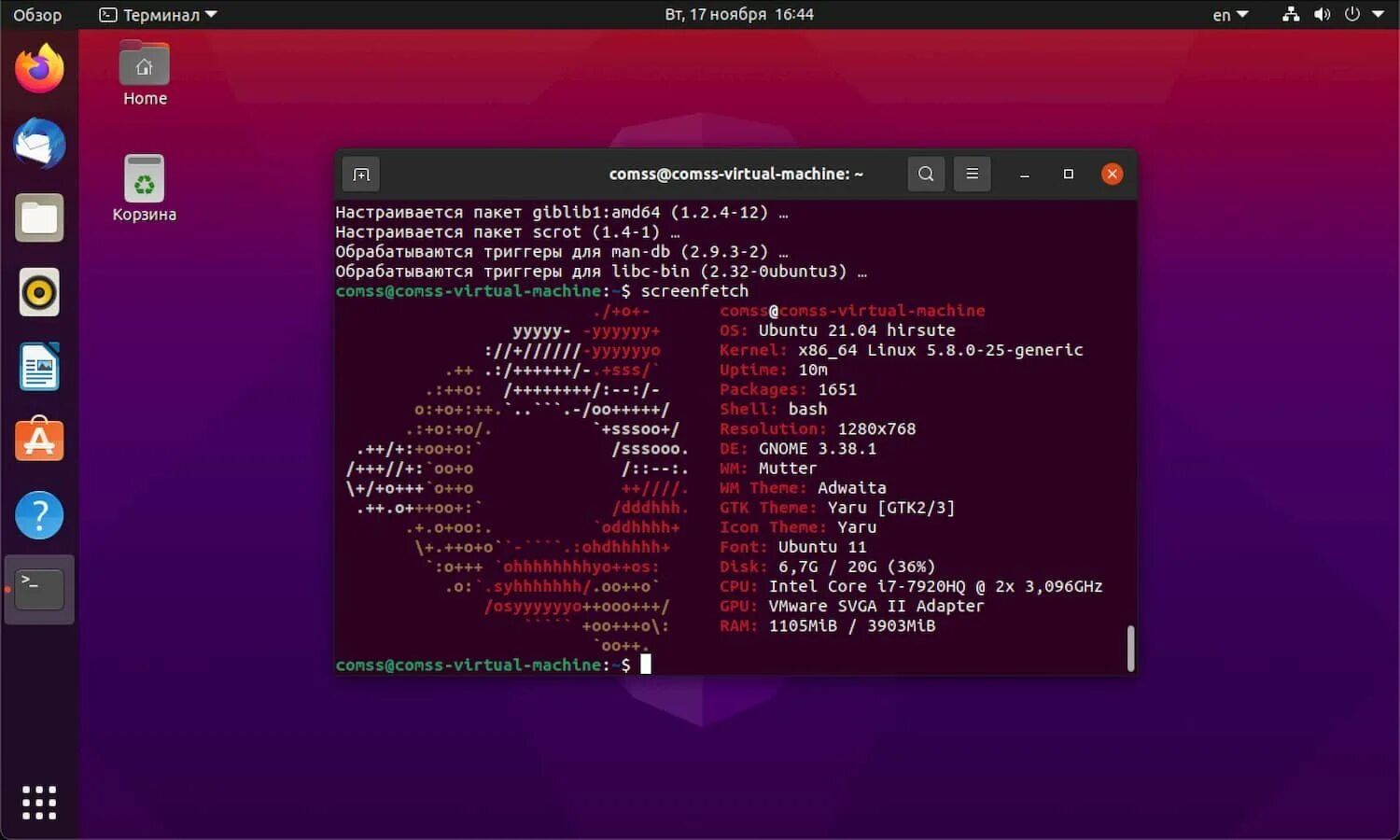Click the 'Yaru [GTK2/3]' GTK Theme value
Viewport: 1400px width, 840px height.
[891, 508]
